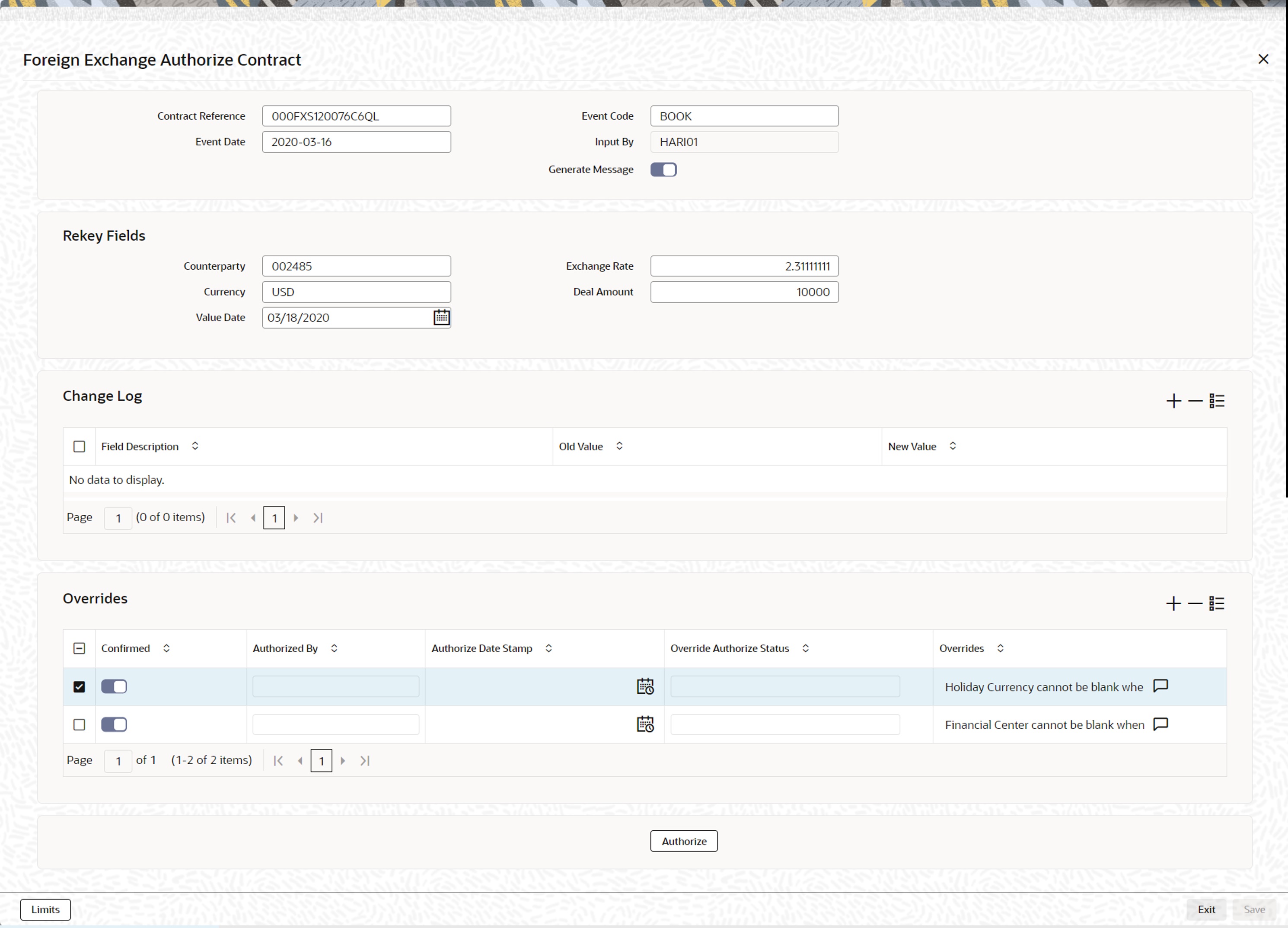This screenshot has height=928, width=1288.
Task: Open comment icon for Holiday Currency override
Action: 1160,687
